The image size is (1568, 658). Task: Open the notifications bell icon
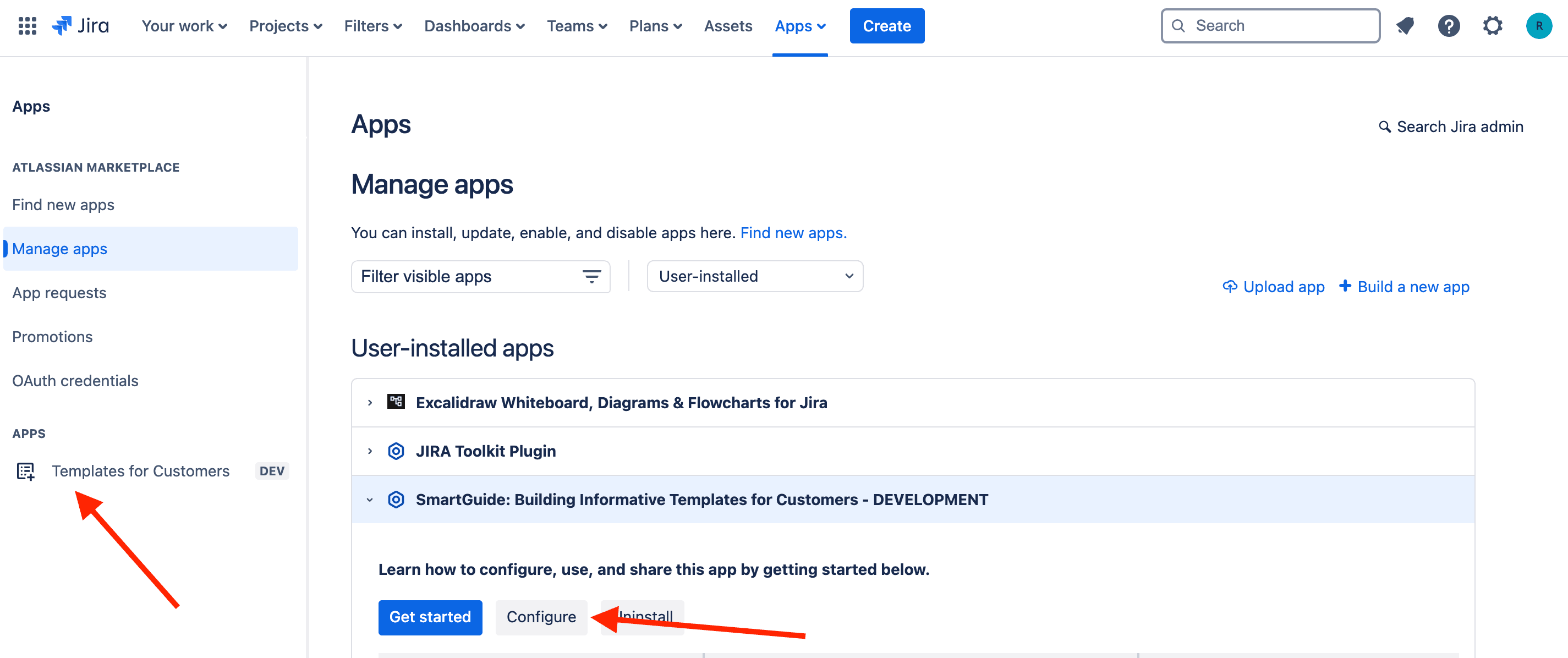pos(1405,25)
